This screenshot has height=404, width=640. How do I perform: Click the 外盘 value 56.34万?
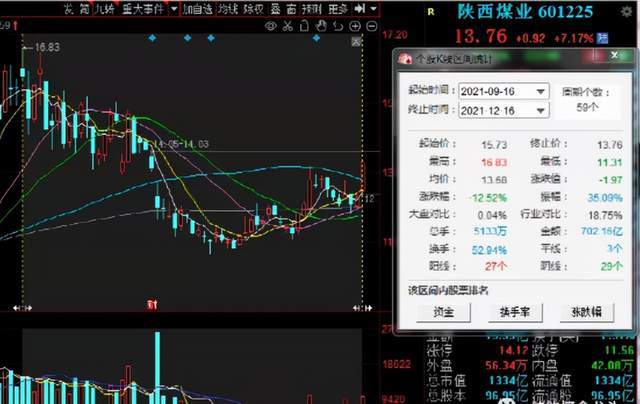click(x=506, y=365)
